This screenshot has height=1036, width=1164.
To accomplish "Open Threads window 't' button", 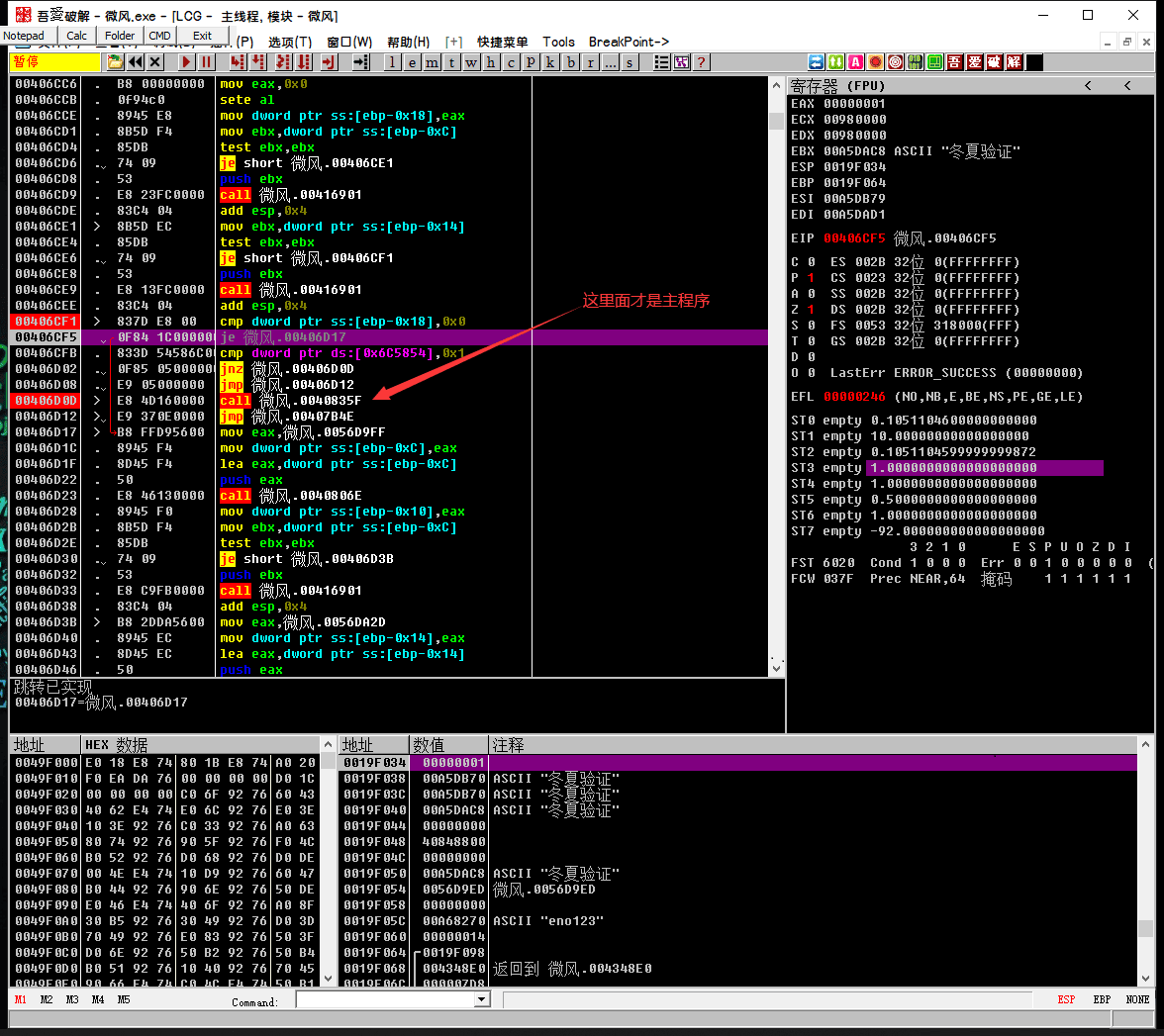I will pos(451,62).
